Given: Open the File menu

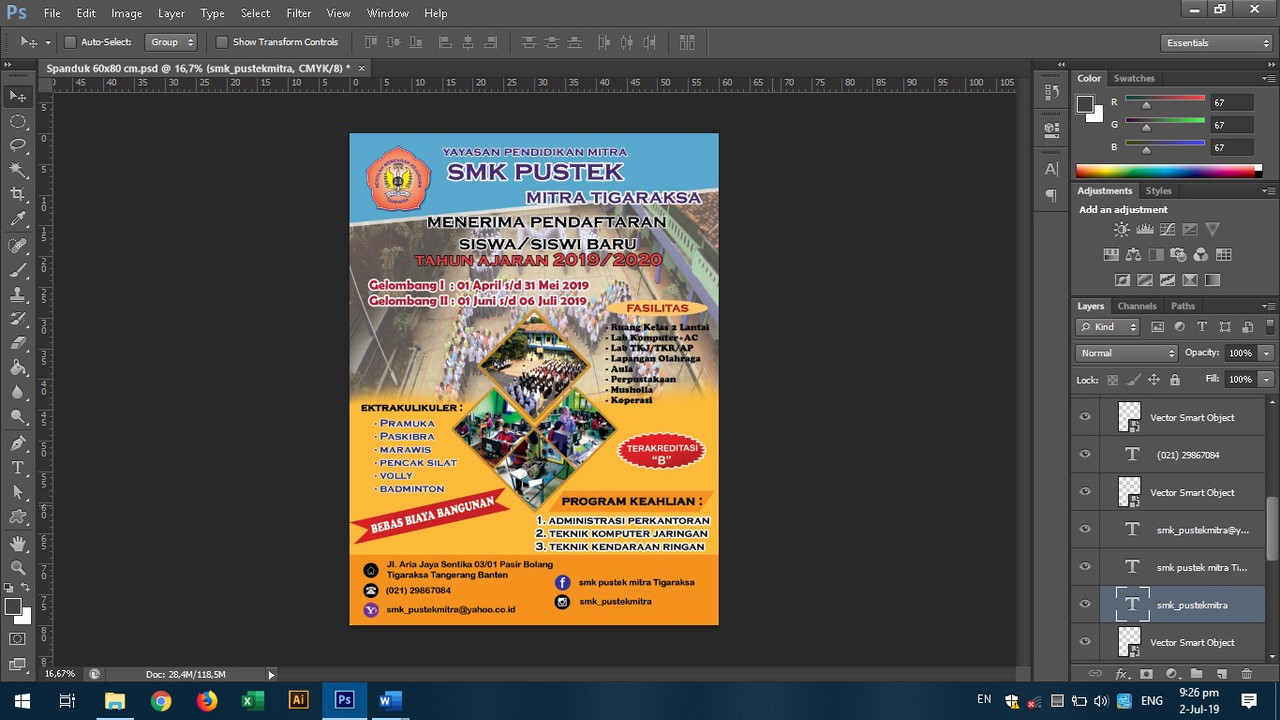Looking at the screenshot, I should click(52, 13).
